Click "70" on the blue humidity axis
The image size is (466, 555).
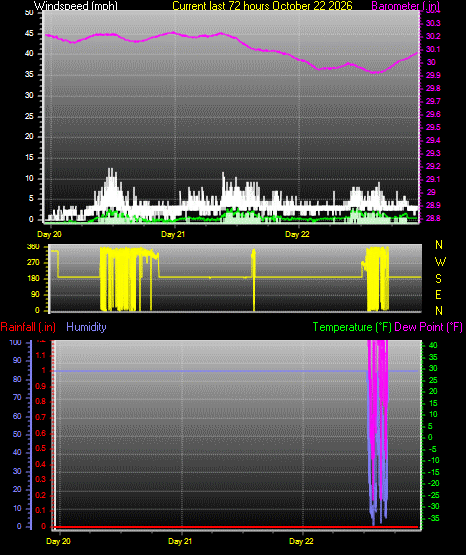pos(17,397)
